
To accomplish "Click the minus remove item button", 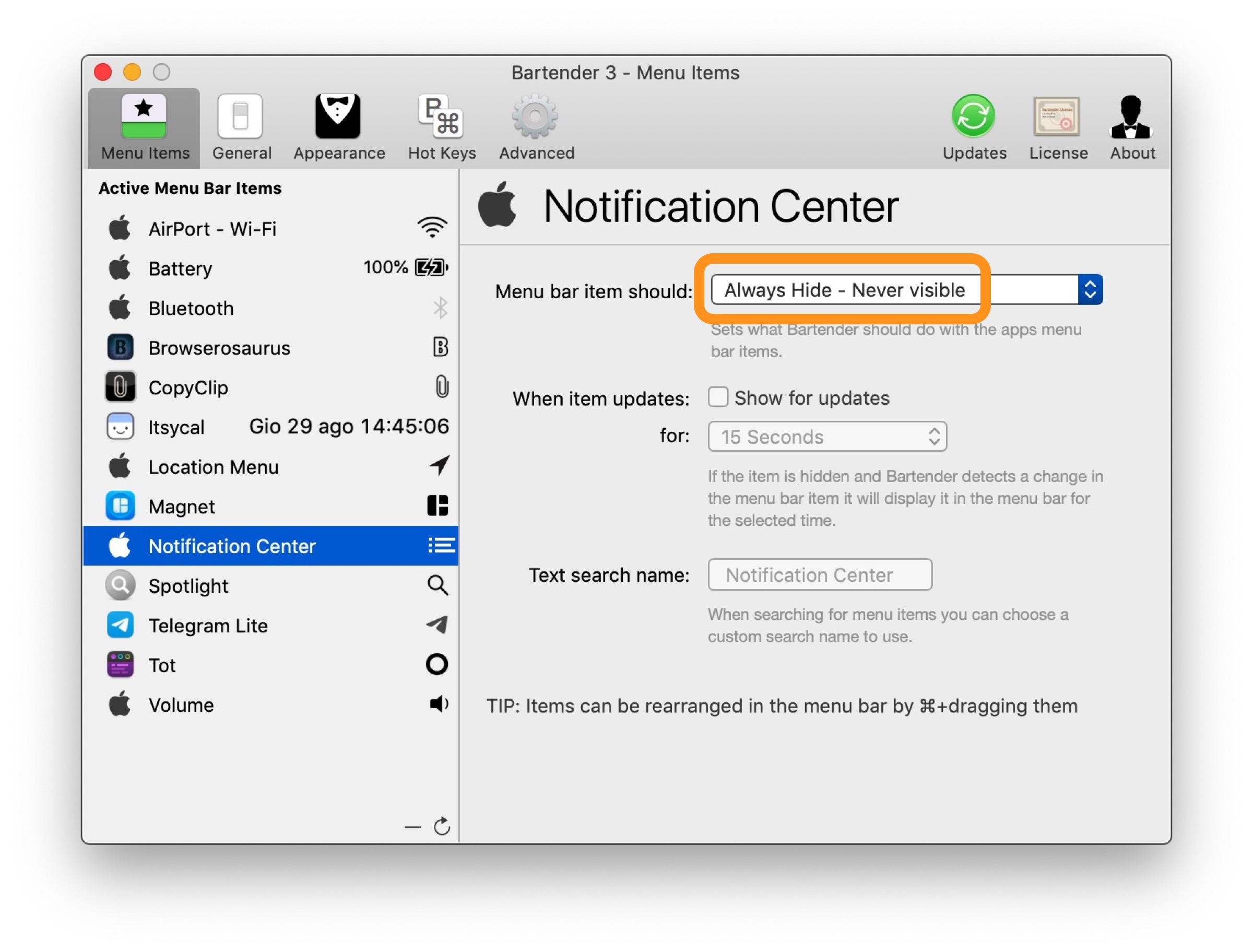I will (x=412, y=827).
